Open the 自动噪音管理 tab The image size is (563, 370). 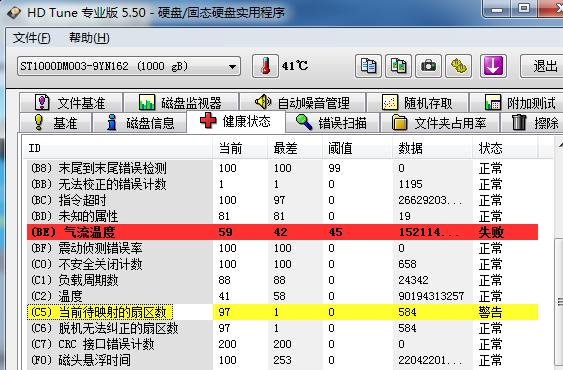[x=302, y=103]
